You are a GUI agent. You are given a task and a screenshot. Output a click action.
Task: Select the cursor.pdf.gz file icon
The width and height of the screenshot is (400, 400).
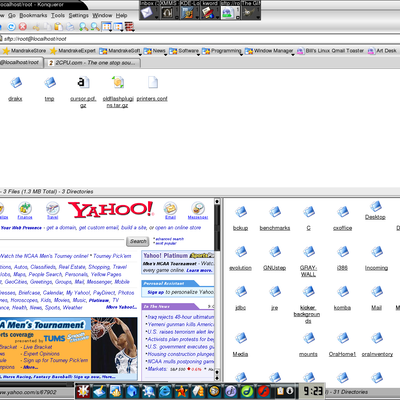pyautogui.click(x=83, y=82)
